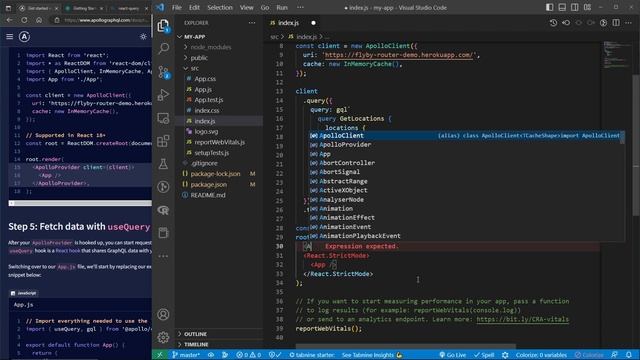Open the Explorer view in activity bar
This screenshot has width=640, height=360.
click(x=163, y=26)
